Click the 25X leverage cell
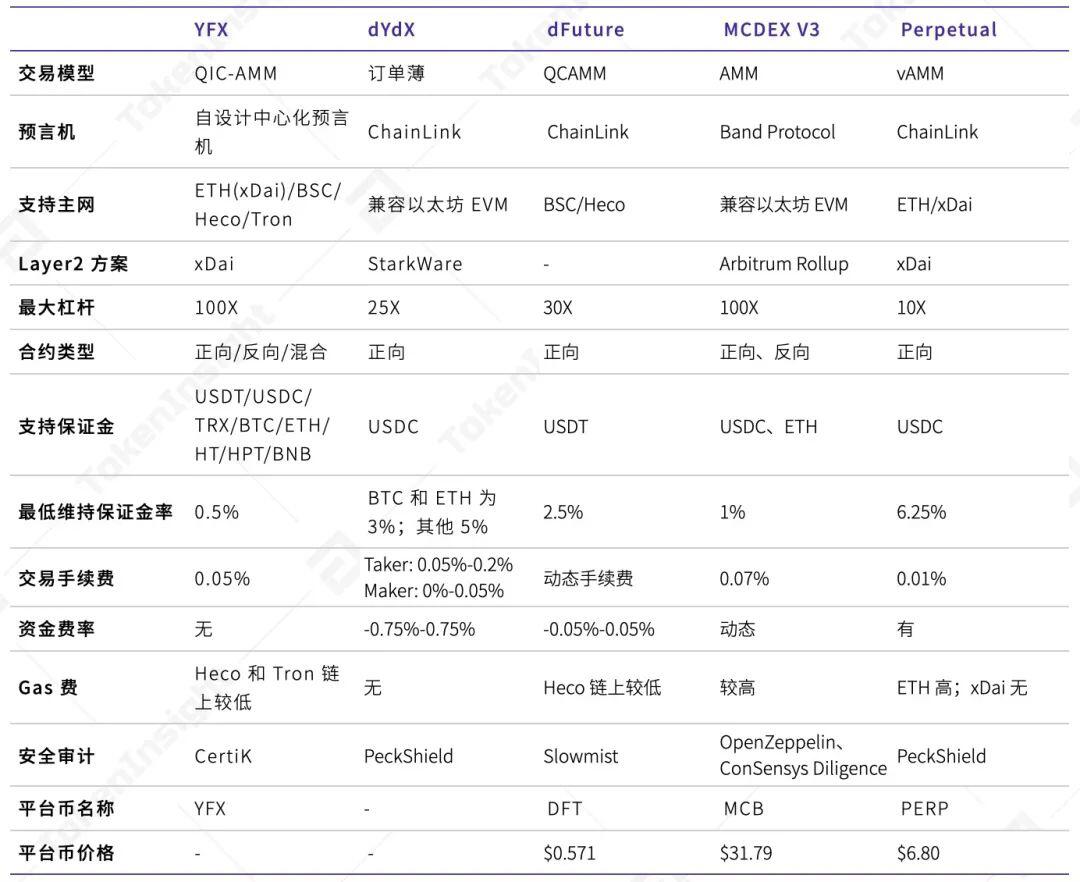 click(384, 307)
